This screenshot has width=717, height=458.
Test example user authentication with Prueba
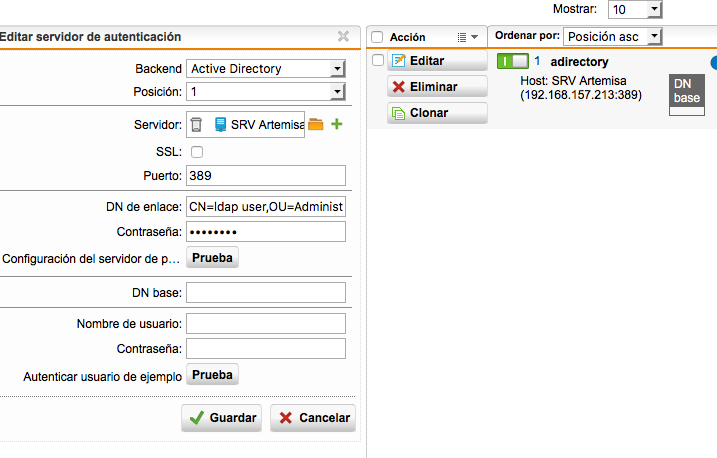pyautogui.click(x=212, y=375)
